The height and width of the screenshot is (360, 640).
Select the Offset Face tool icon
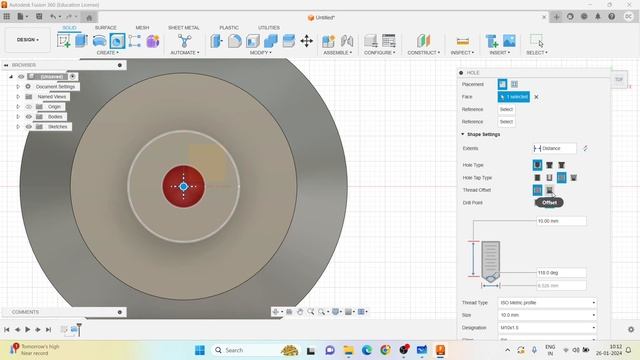coord(289,41)
